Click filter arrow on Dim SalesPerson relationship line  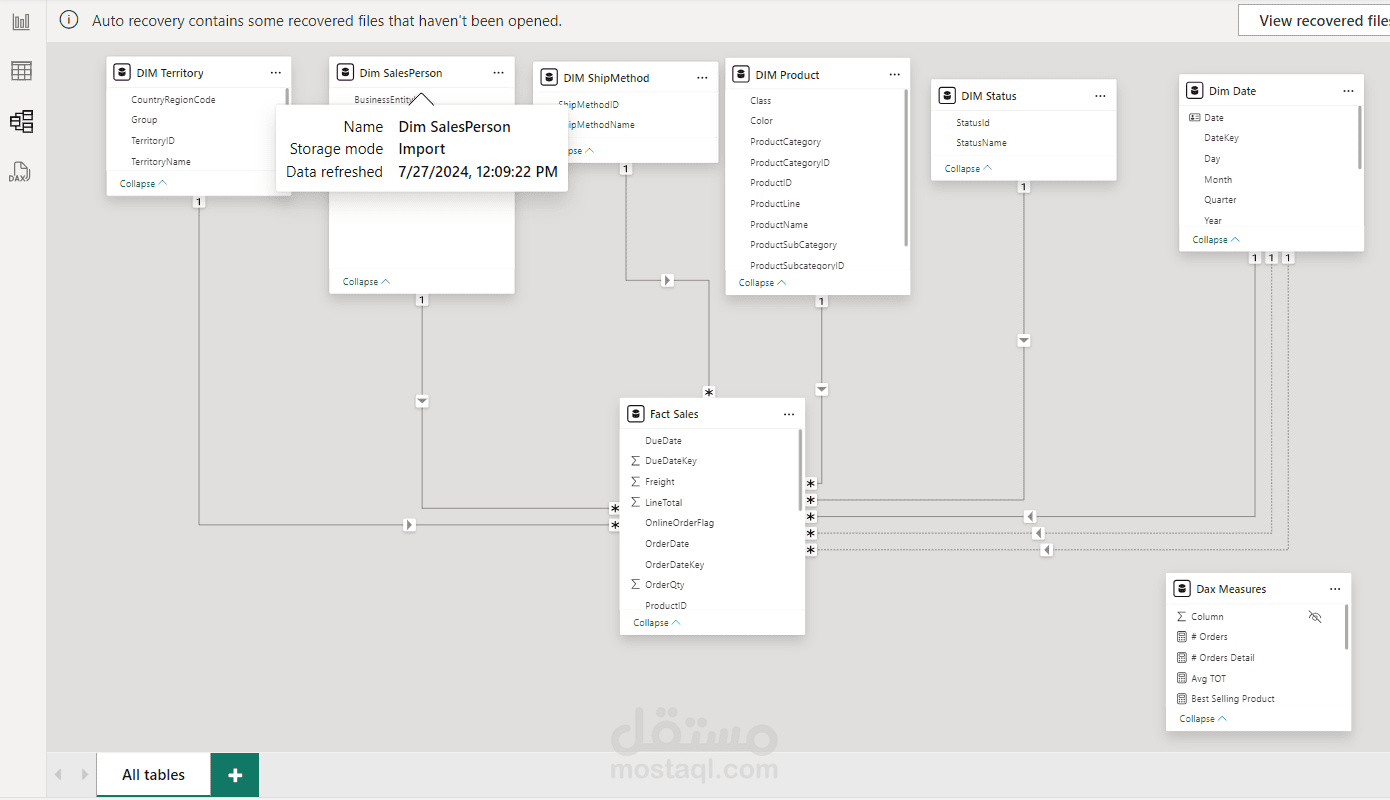pos(422,401)
